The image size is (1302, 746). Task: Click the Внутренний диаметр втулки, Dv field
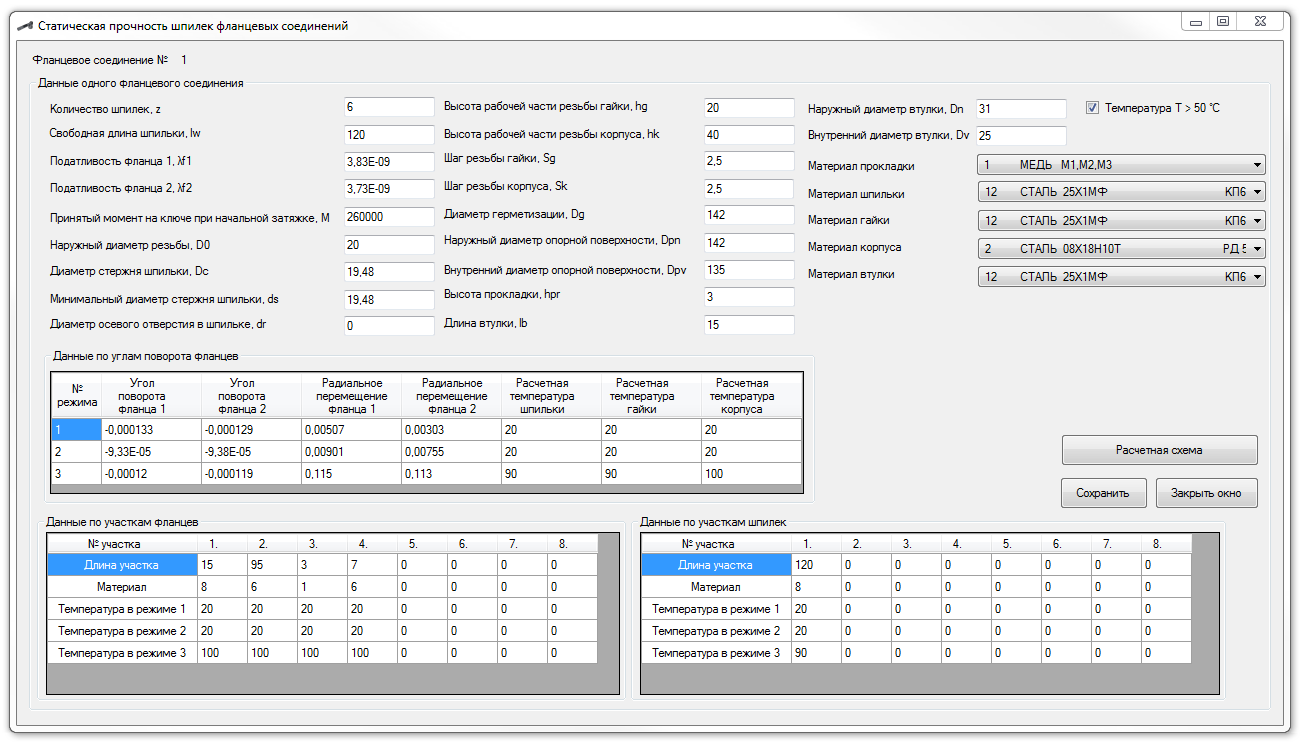tap(1021, 136)
